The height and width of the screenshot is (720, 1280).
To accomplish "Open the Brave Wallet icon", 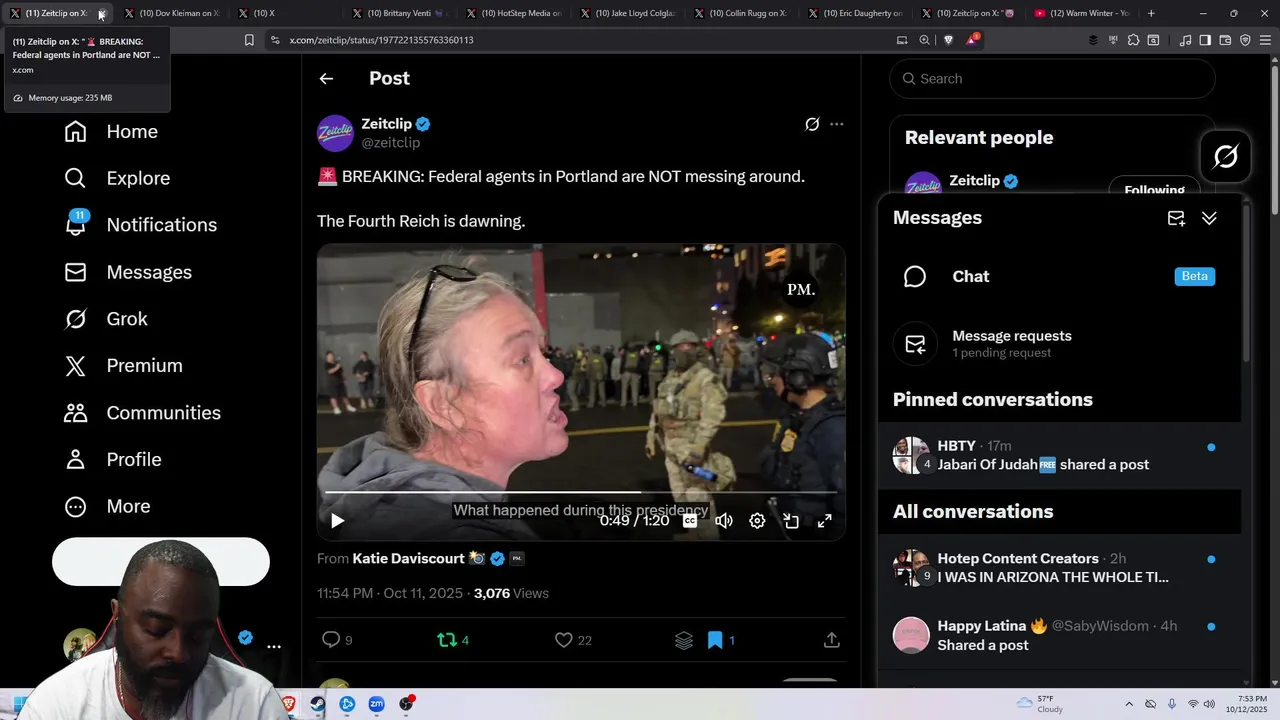I will [x=1225, y=40].
